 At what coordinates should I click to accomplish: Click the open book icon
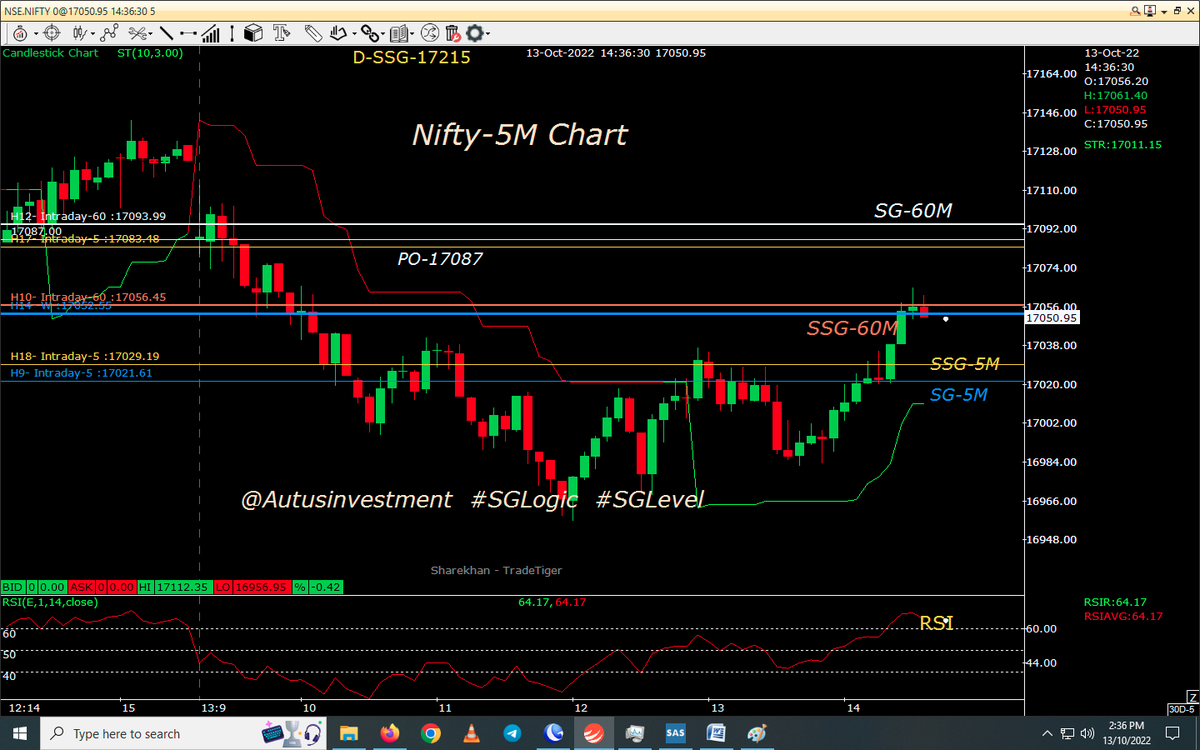(x=400, y=33)
